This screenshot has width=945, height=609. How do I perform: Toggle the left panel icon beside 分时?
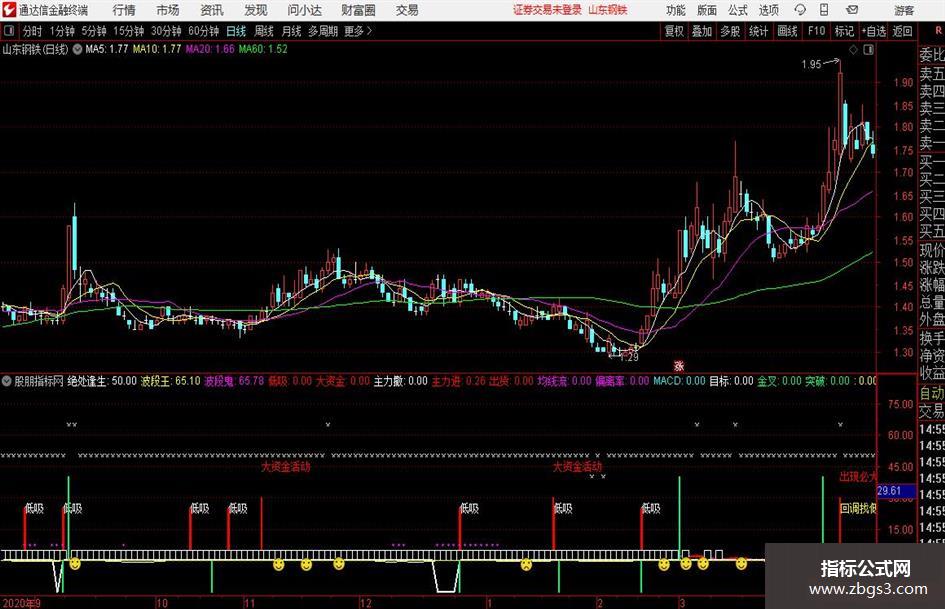tap(9, 31)
